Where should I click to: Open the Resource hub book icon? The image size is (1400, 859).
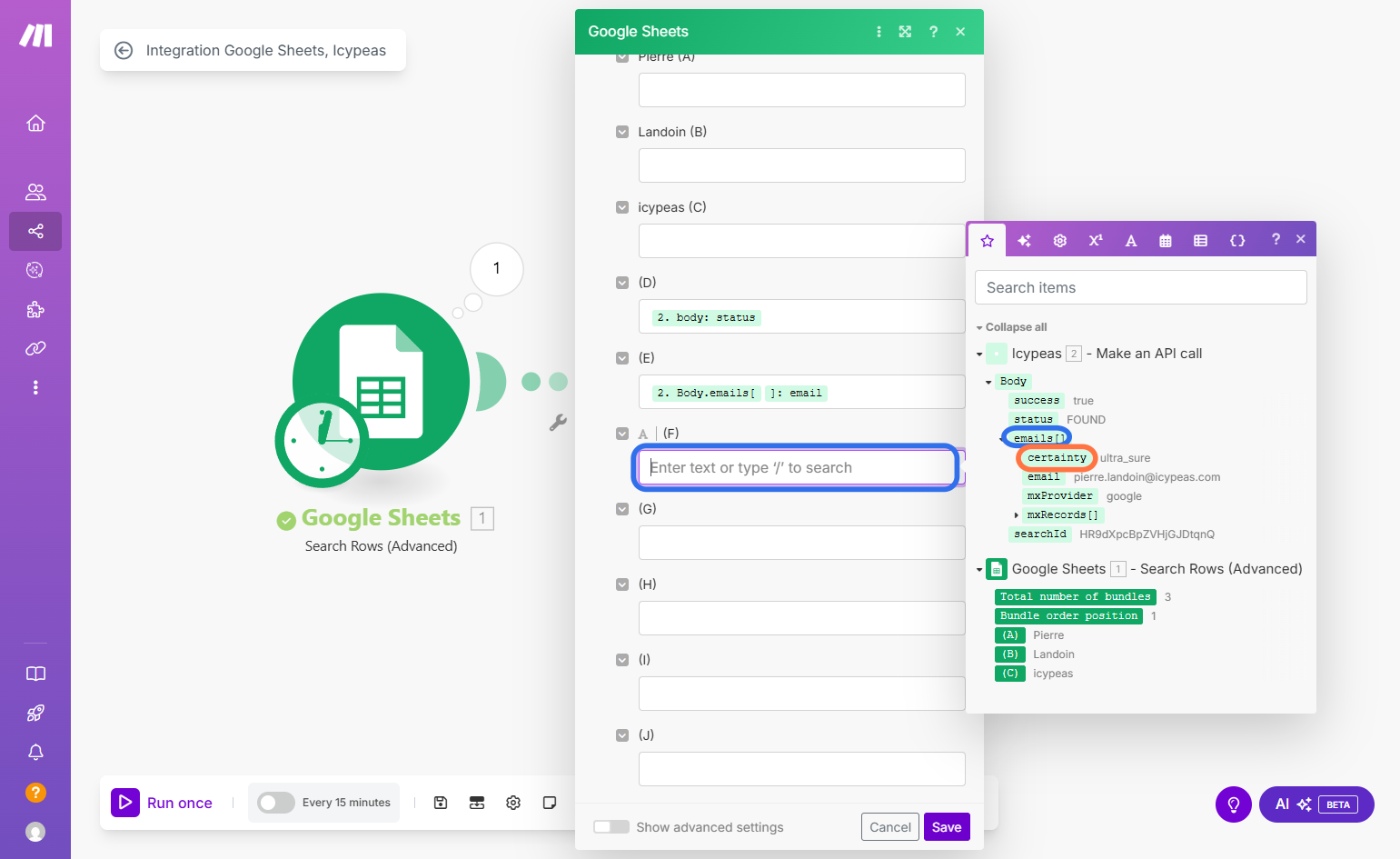[35, 674]
